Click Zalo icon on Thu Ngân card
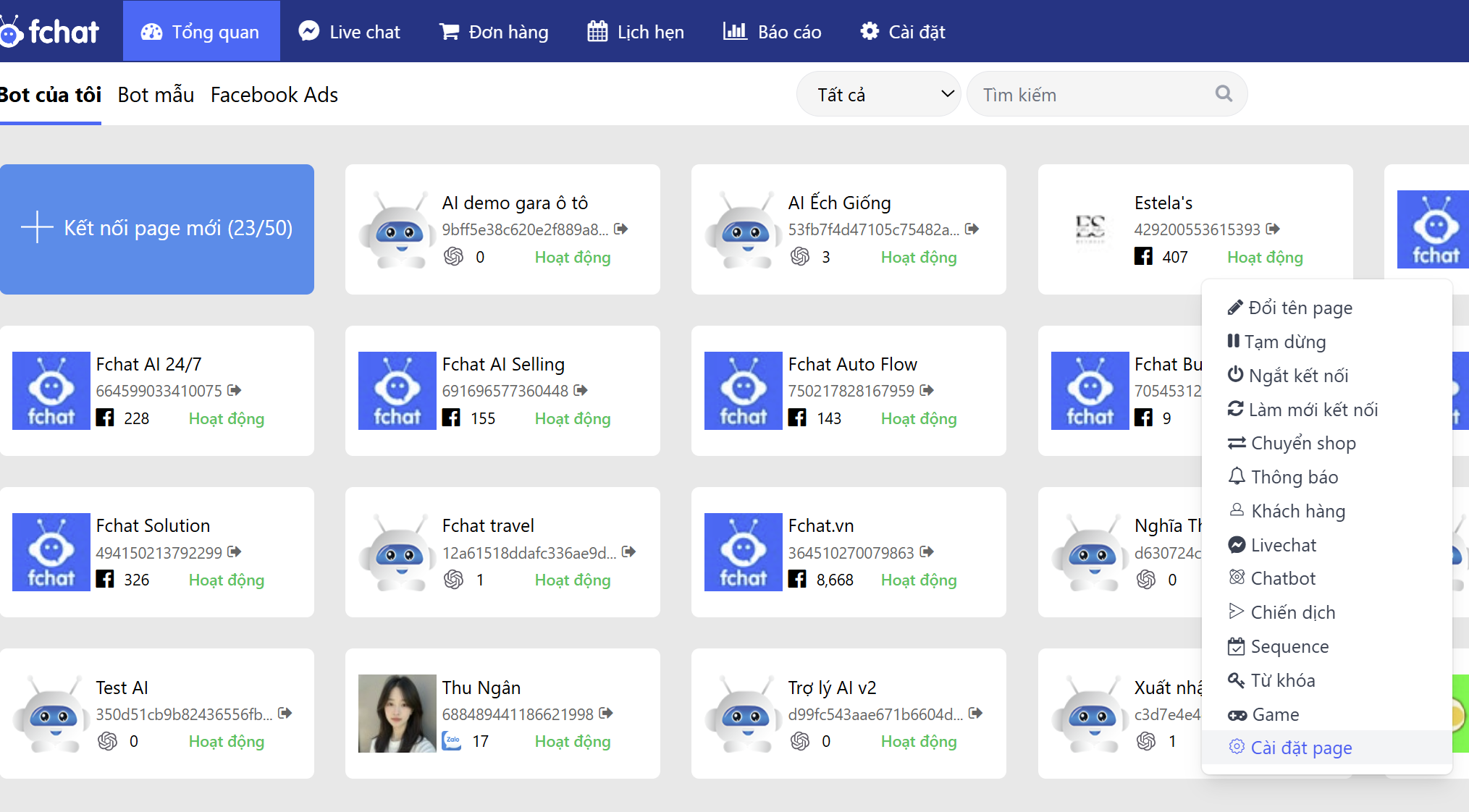The height and width of the screenshot is (812, 1469). [x=452, y=740]
